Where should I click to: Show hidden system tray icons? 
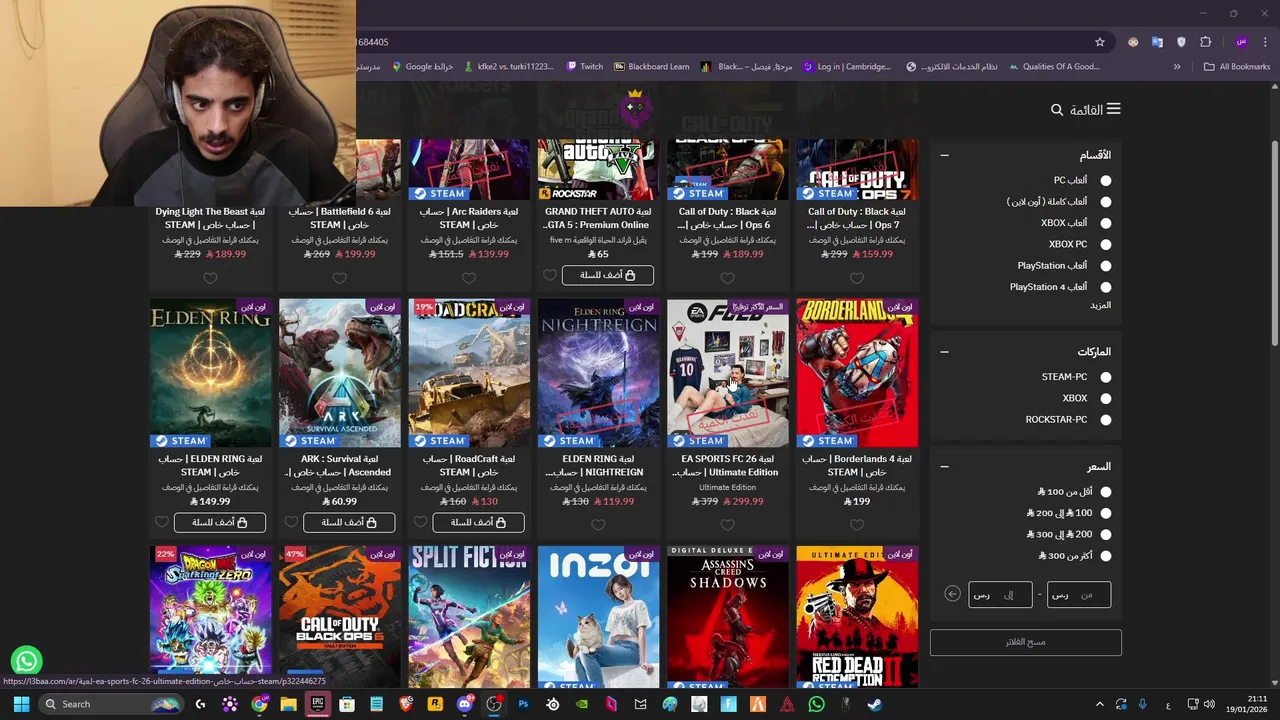1099,704
